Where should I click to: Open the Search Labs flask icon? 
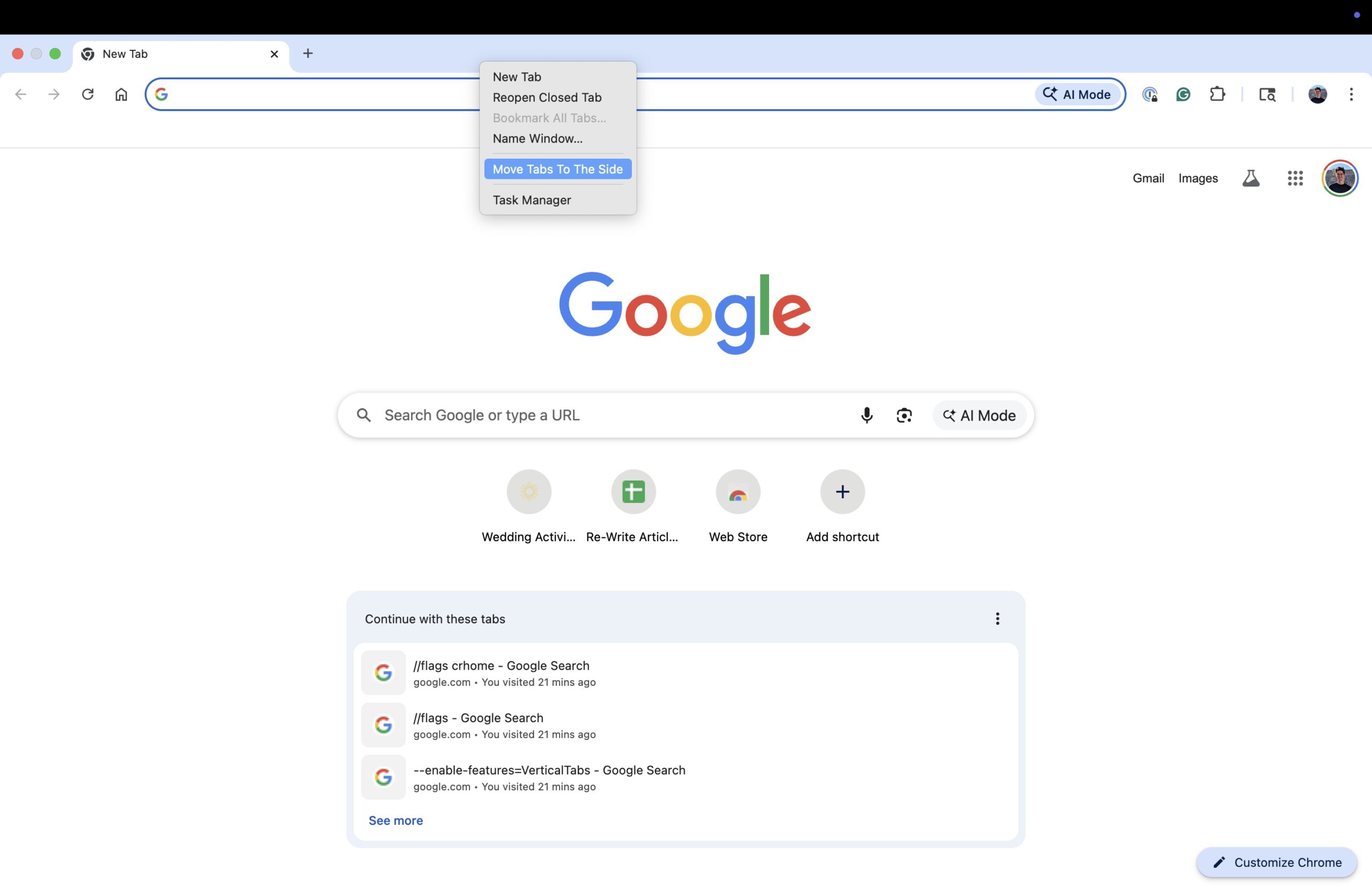click(1251, 178)
